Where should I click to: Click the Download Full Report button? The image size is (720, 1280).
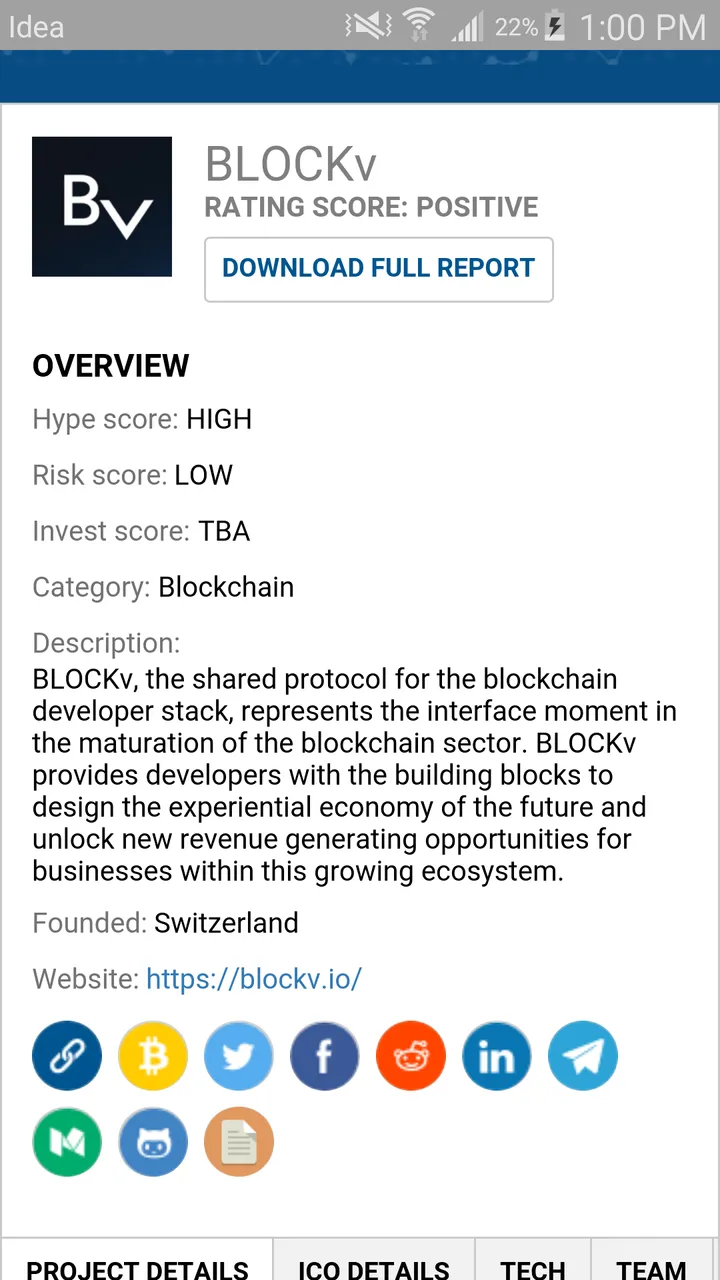(379, 269)
